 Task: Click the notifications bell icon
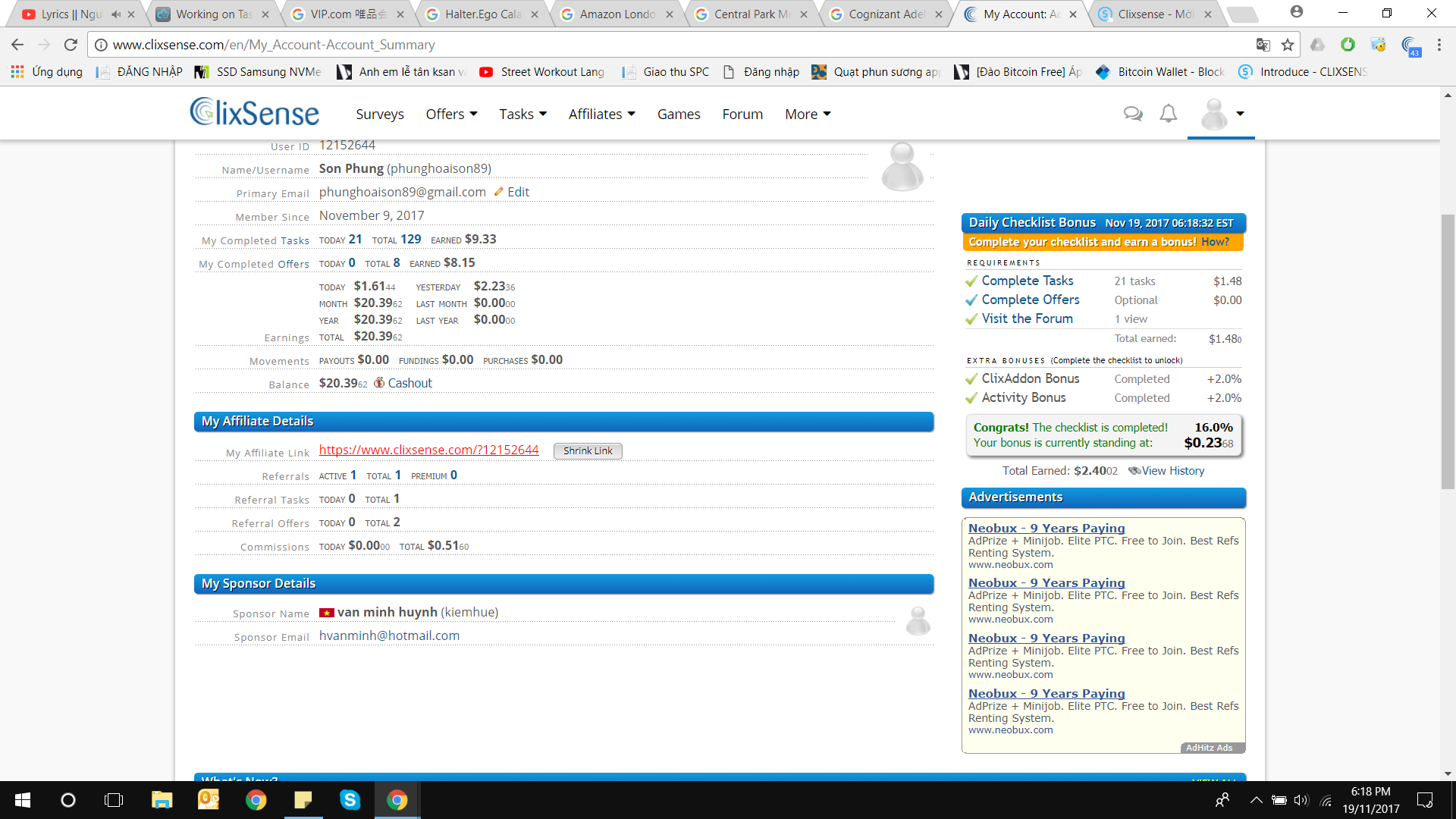pos(1169,114)
